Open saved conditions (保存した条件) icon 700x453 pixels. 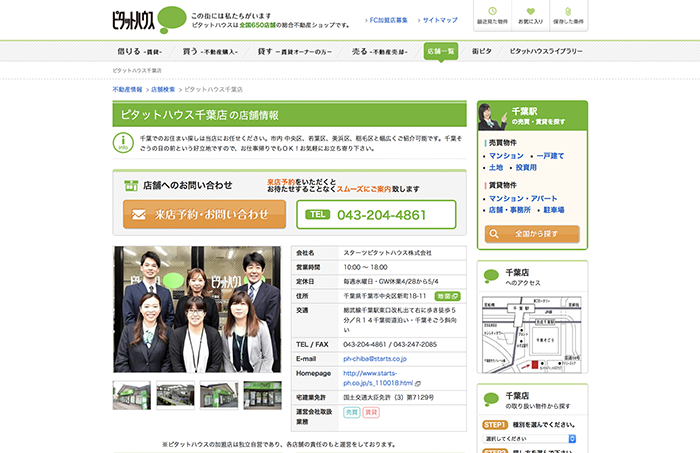tap(568, 14)
